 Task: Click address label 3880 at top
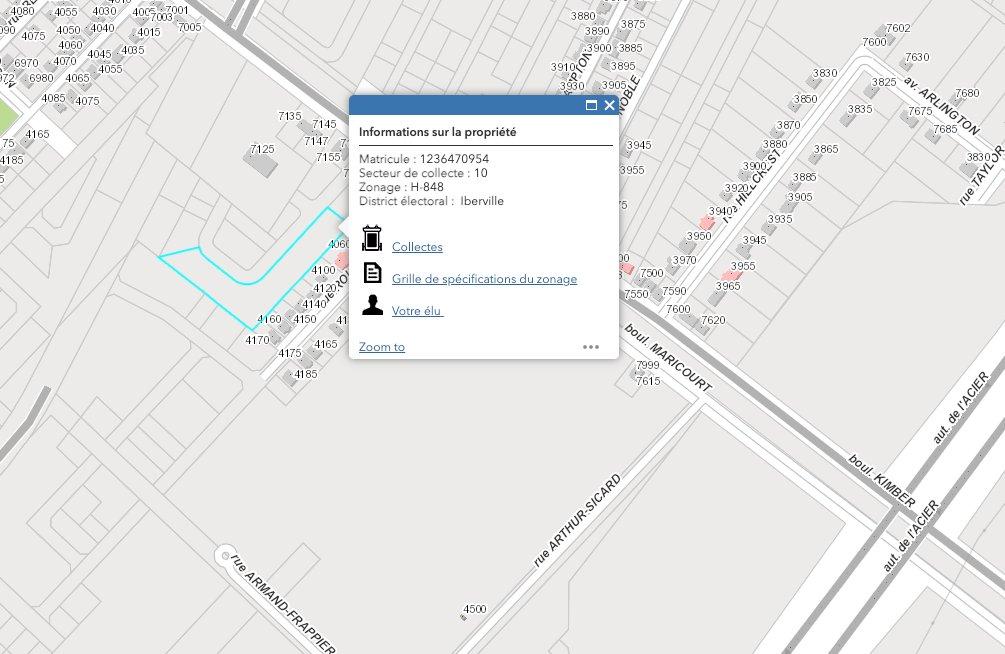(x=583, y=16)
